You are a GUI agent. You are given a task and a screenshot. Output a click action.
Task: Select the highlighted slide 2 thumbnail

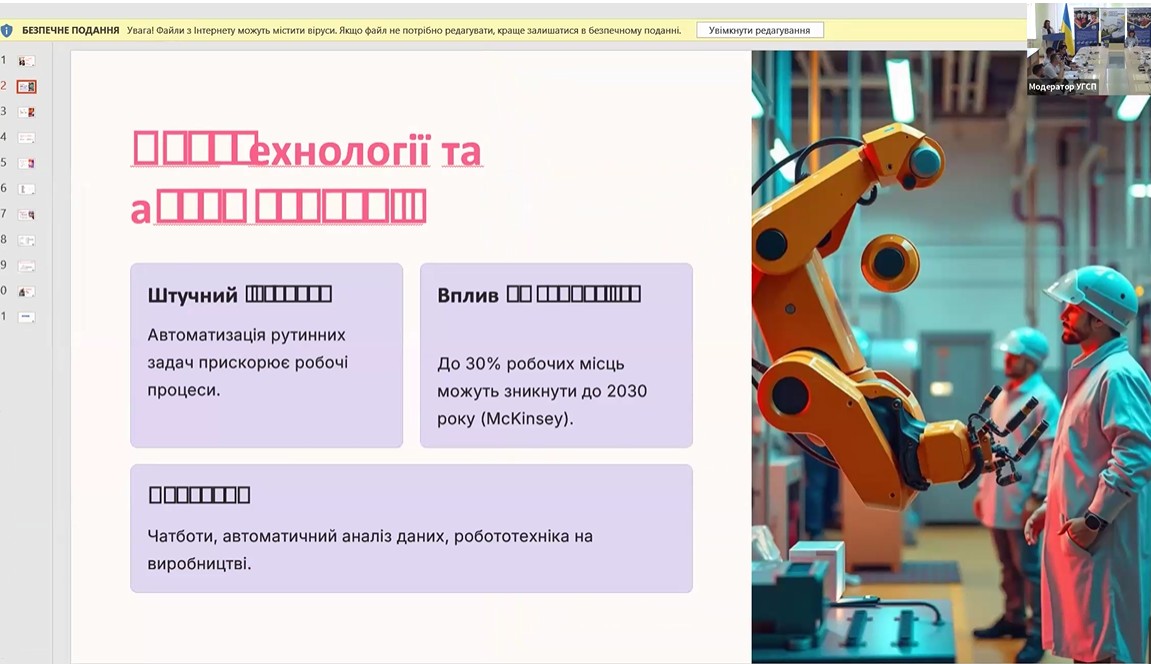pyautogui.click(x=26, y=87)
